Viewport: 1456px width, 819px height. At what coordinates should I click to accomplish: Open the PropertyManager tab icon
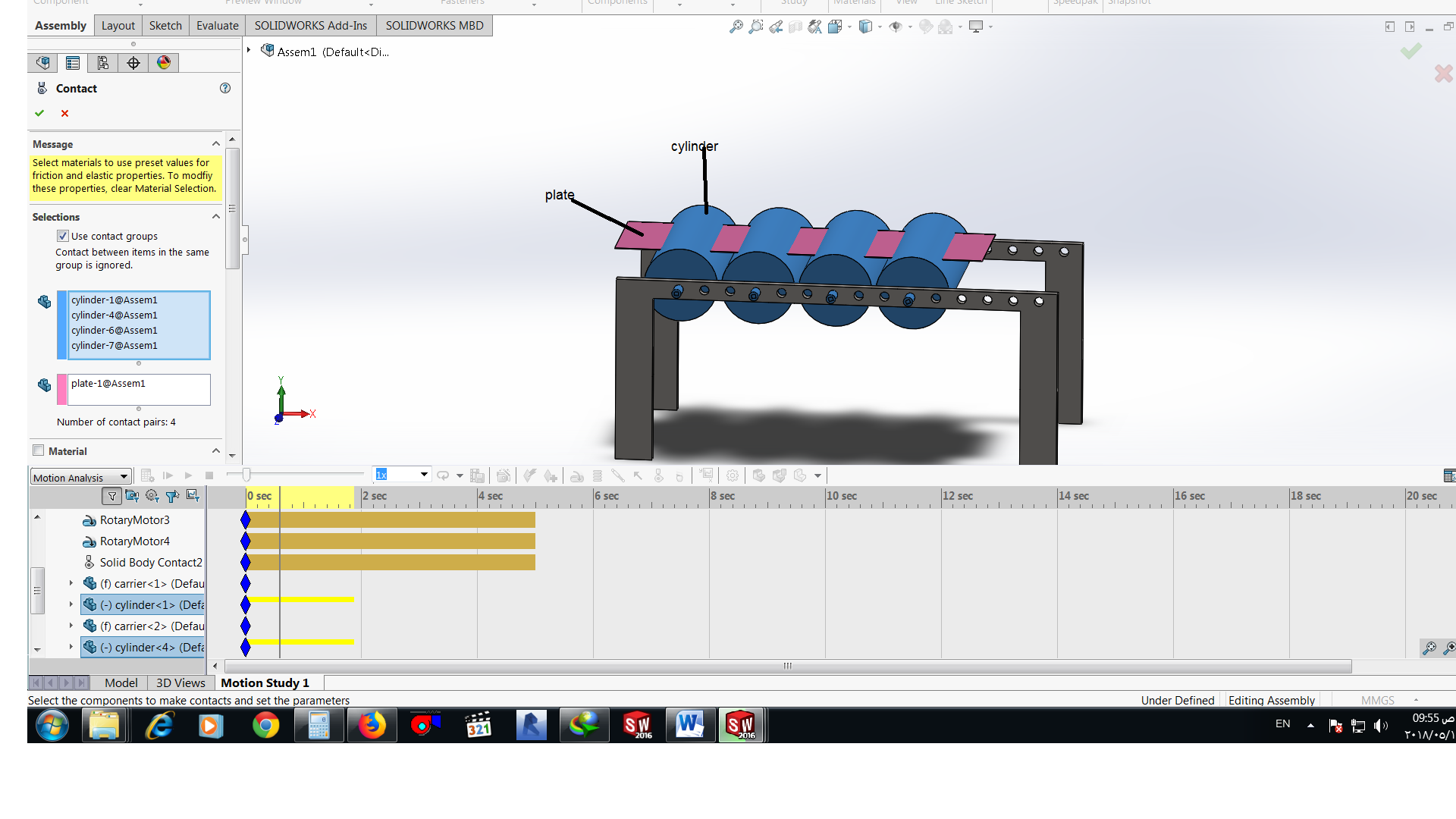point(73,63)
